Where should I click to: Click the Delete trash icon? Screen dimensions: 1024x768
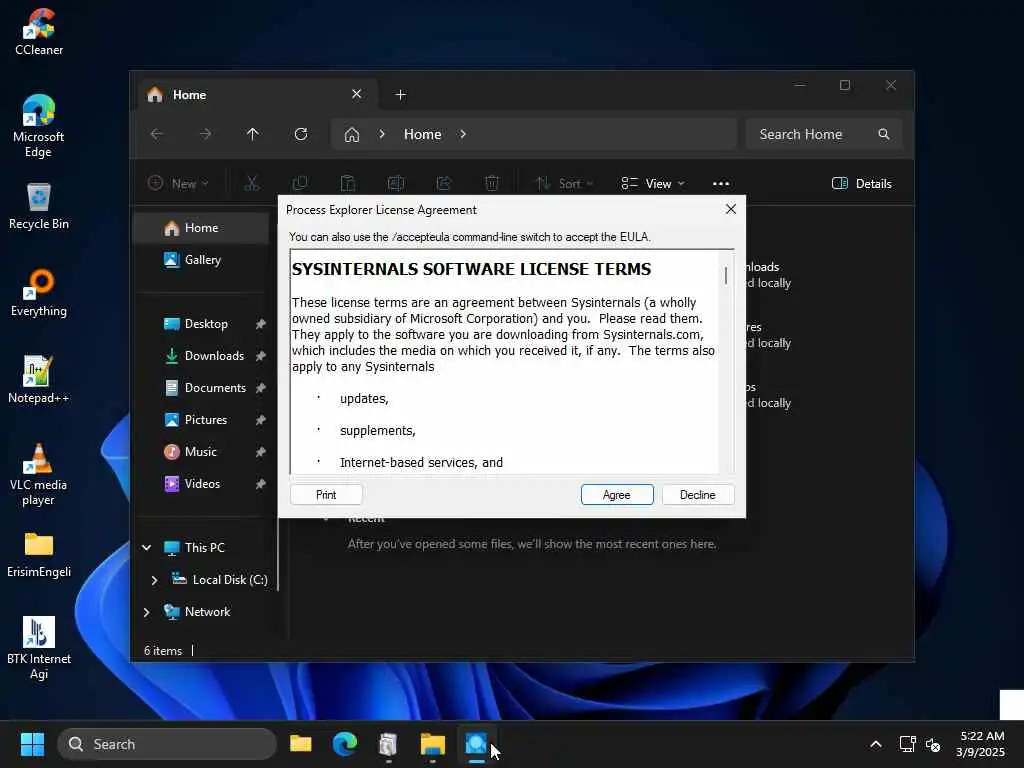click(492, 184)
